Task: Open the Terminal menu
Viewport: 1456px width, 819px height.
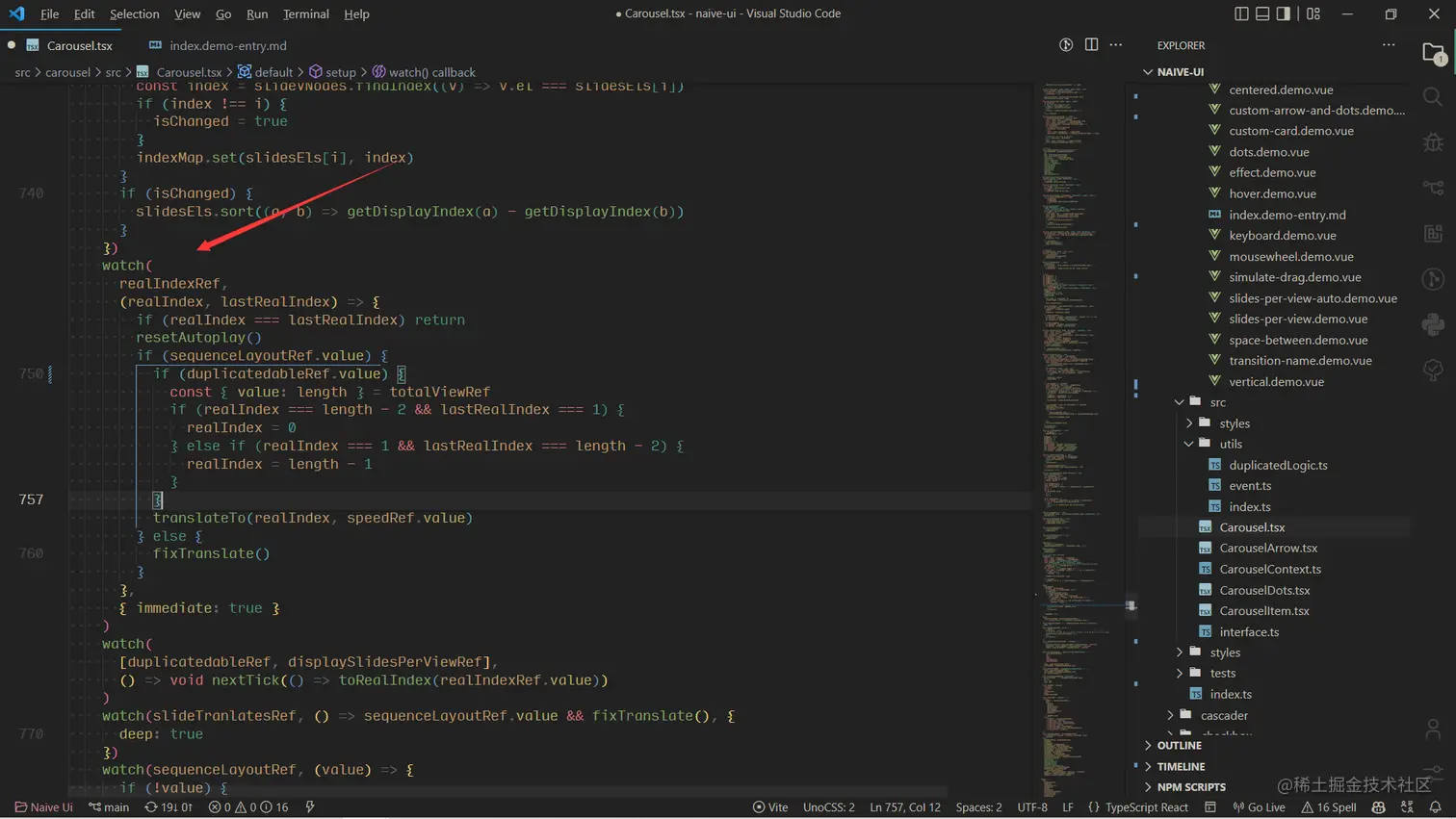Action: coord(305,13)
